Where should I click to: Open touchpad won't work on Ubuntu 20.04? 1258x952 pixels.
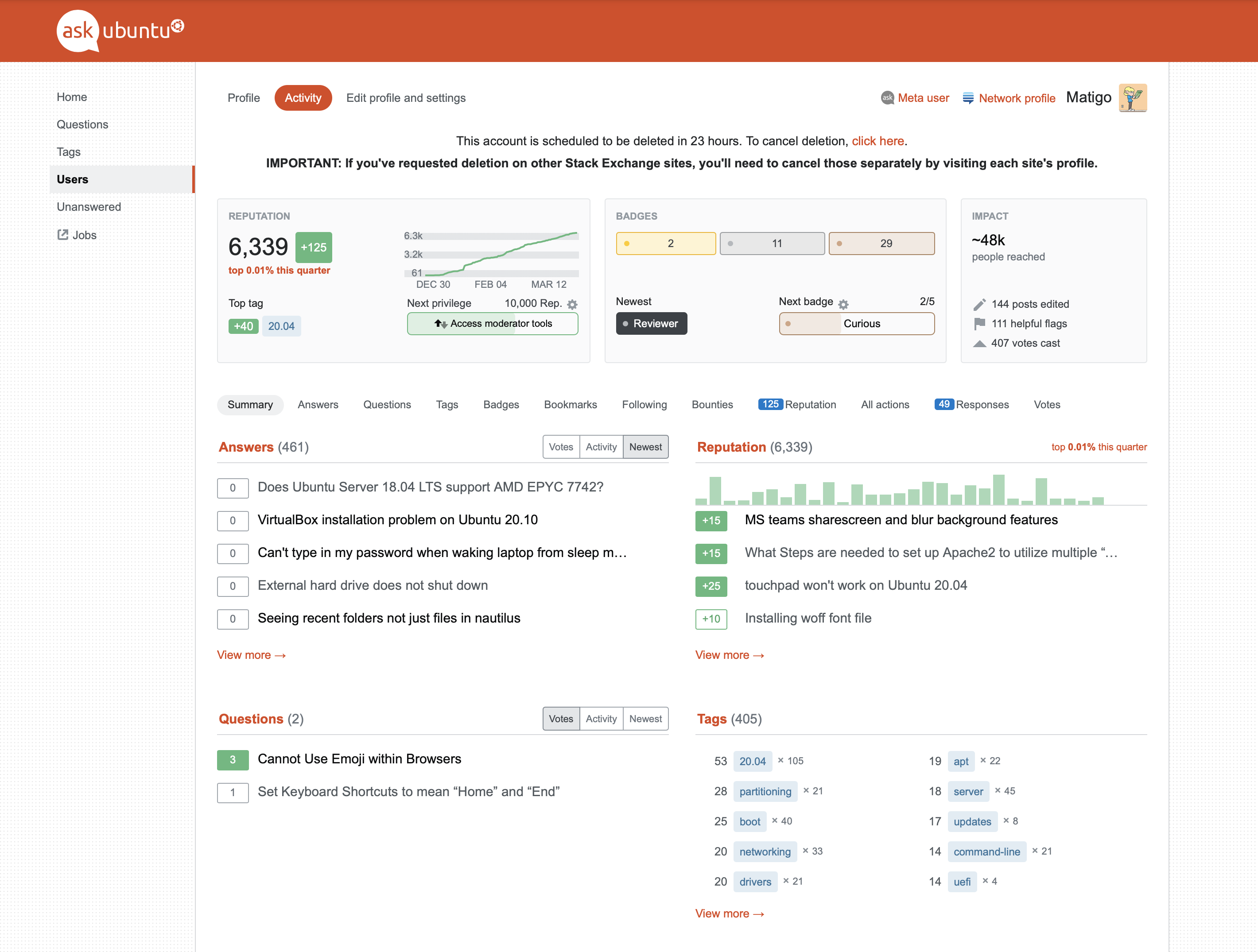coord(856,585)
